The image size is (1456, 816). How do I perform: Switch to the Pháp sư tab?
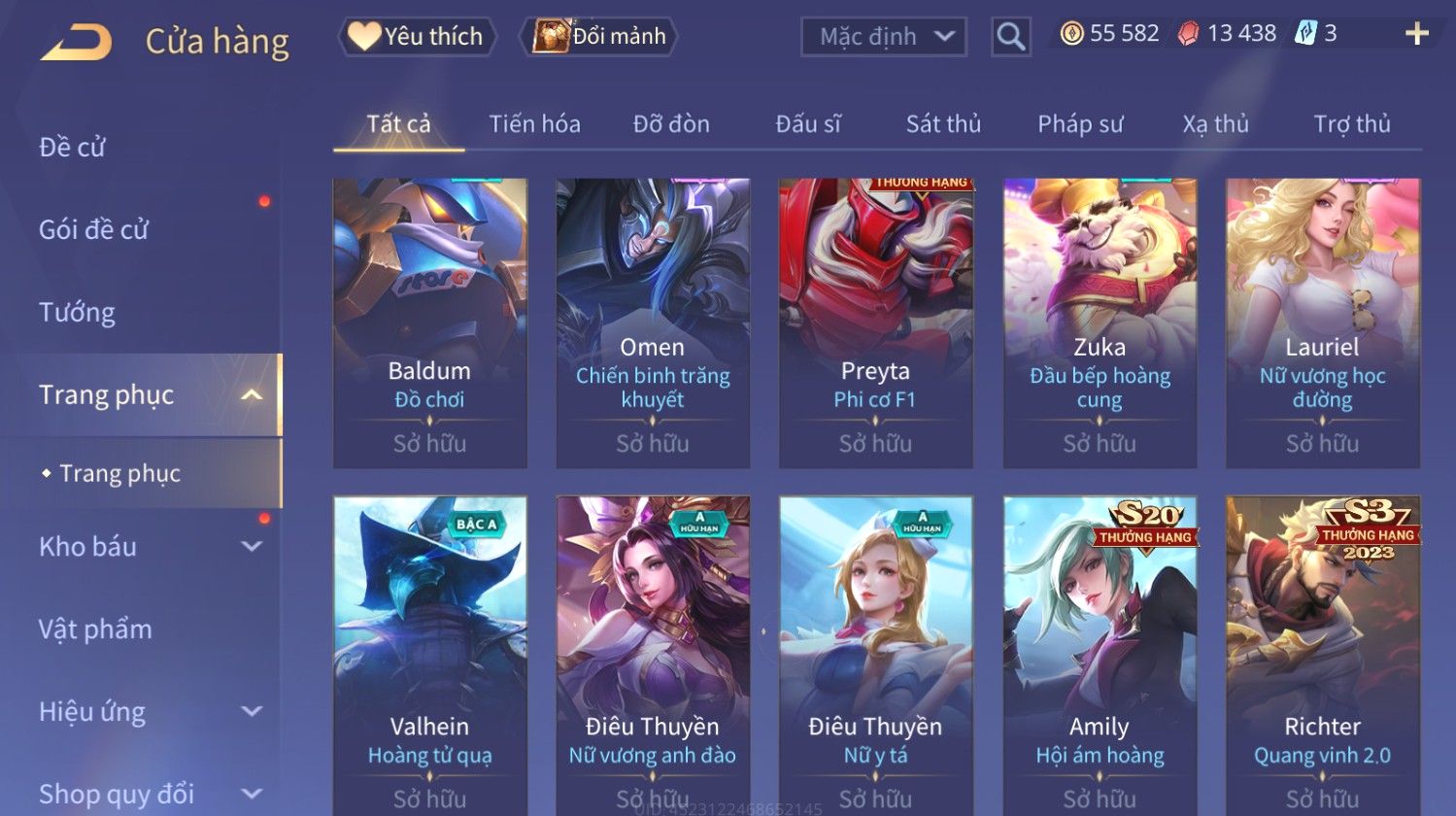[1080, 124]
